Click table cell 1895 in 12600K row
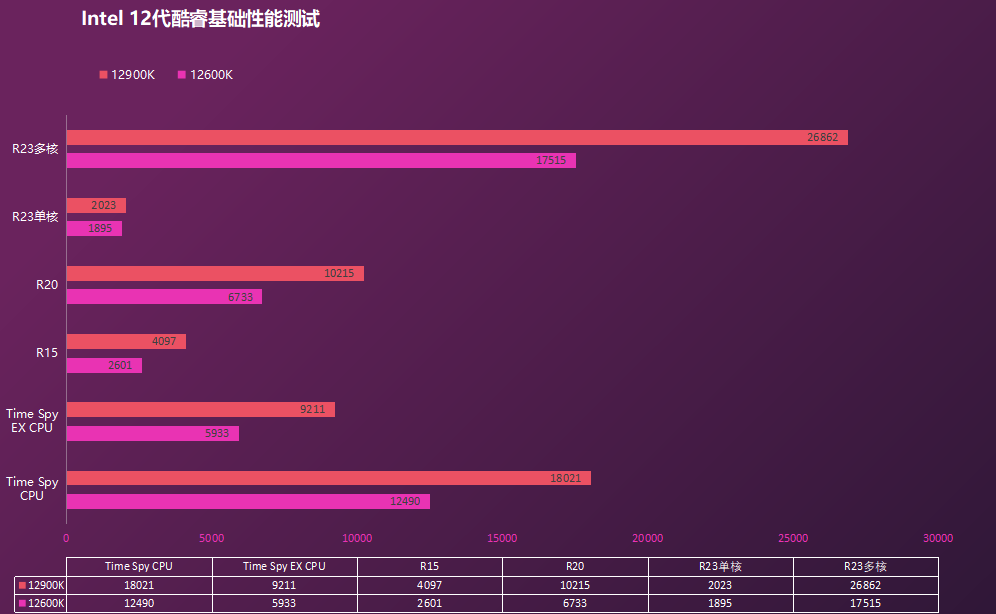This screenshot has height=614, width=996. 720,603
